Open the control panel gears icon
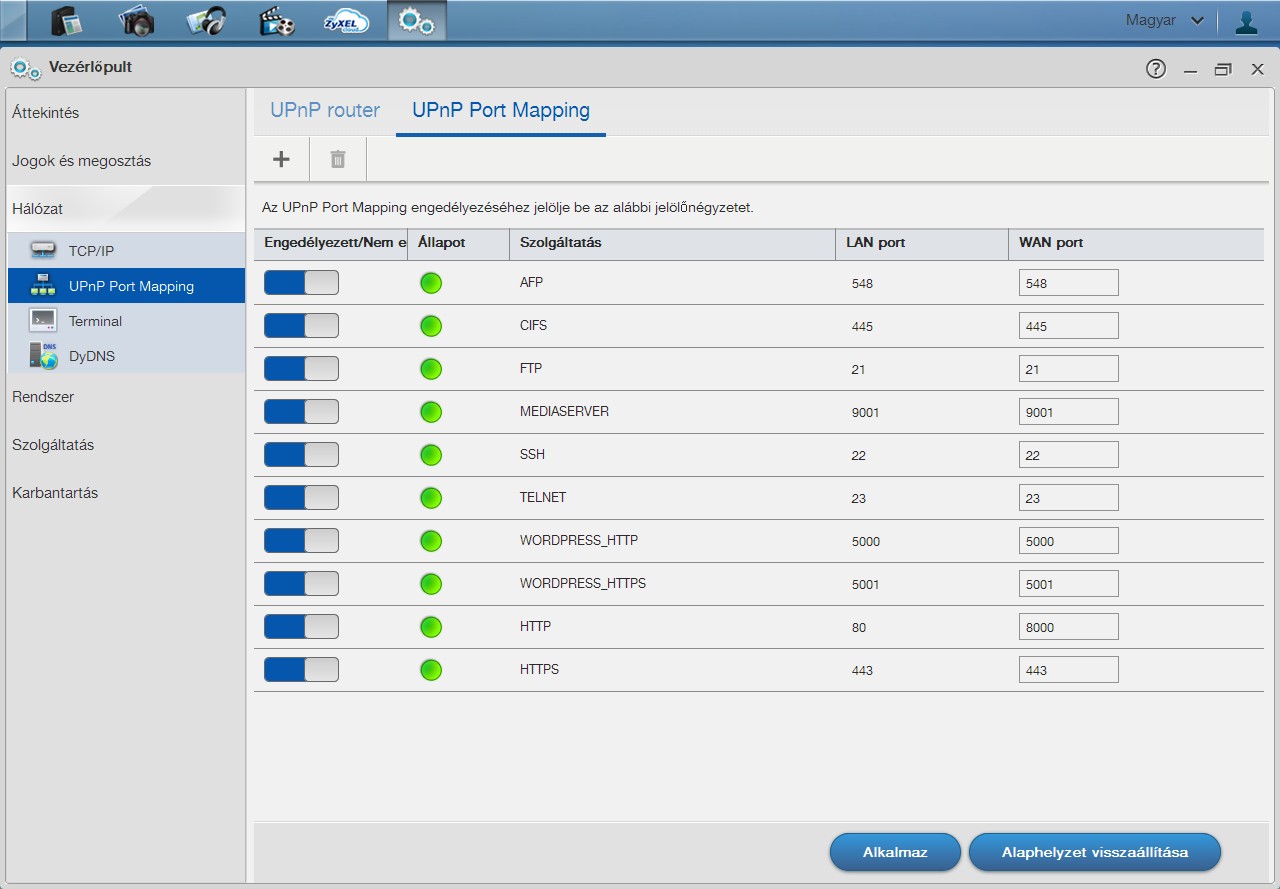The image size is (1280, 889). (417, 20)
